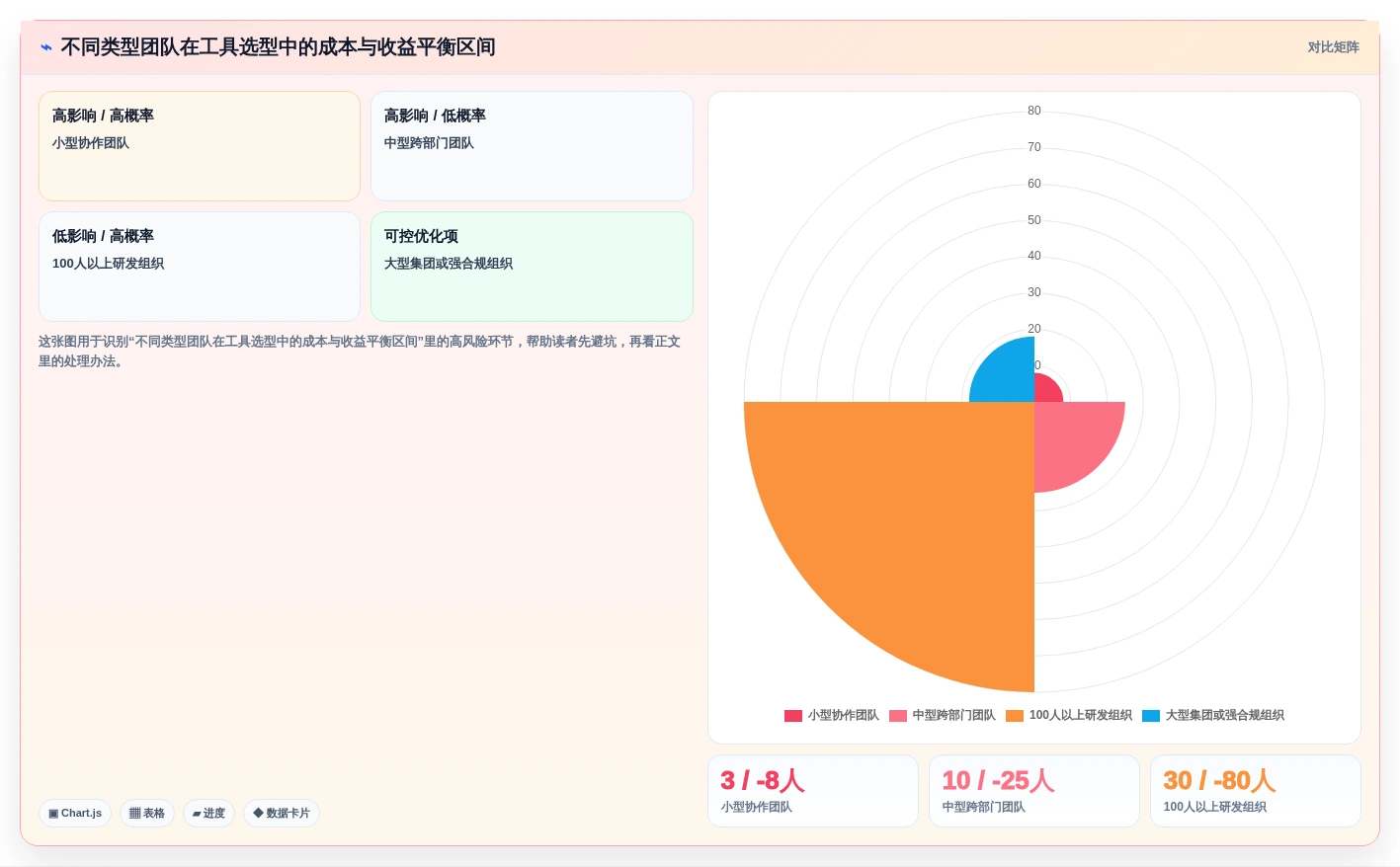Select the 10 / -25人 stat card
Screen dimensions: 1400x867
(1034, 791)
